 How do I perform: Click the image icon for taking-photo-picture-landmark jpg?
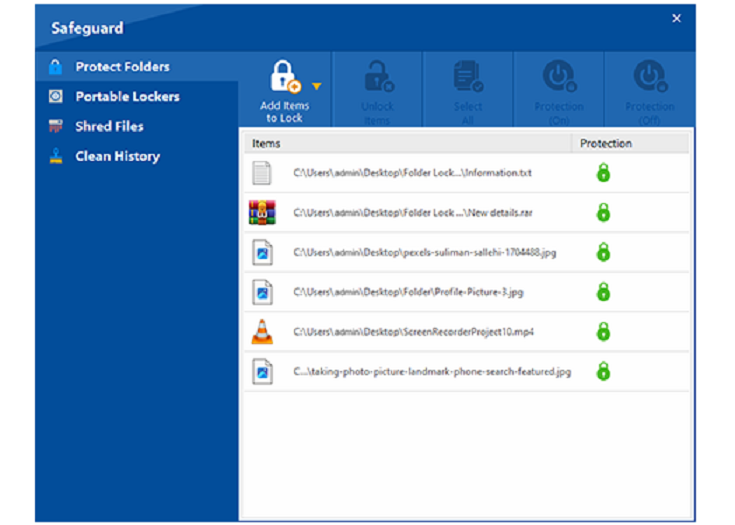262,372
